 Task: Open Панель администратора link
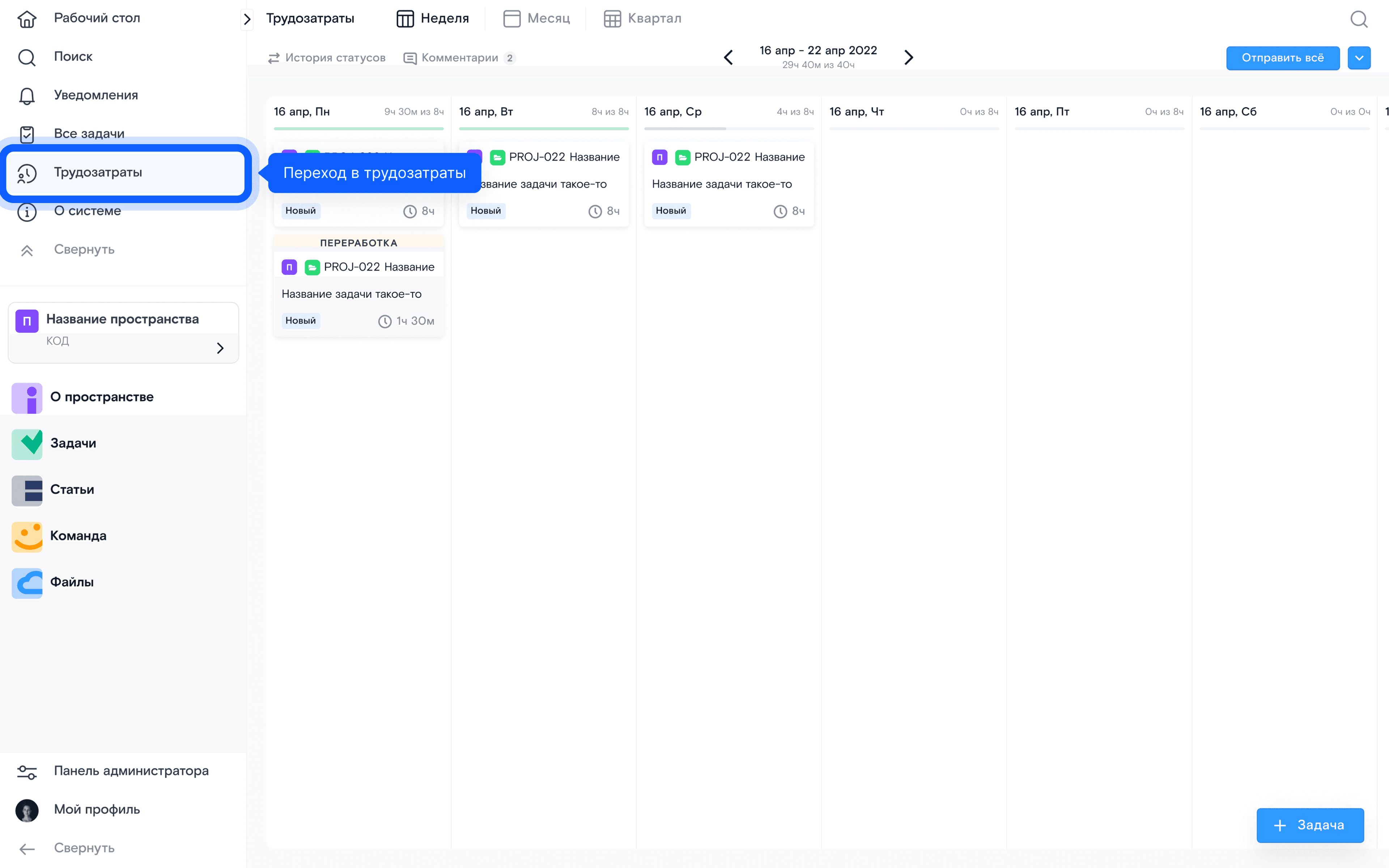[x=131, y=771]
